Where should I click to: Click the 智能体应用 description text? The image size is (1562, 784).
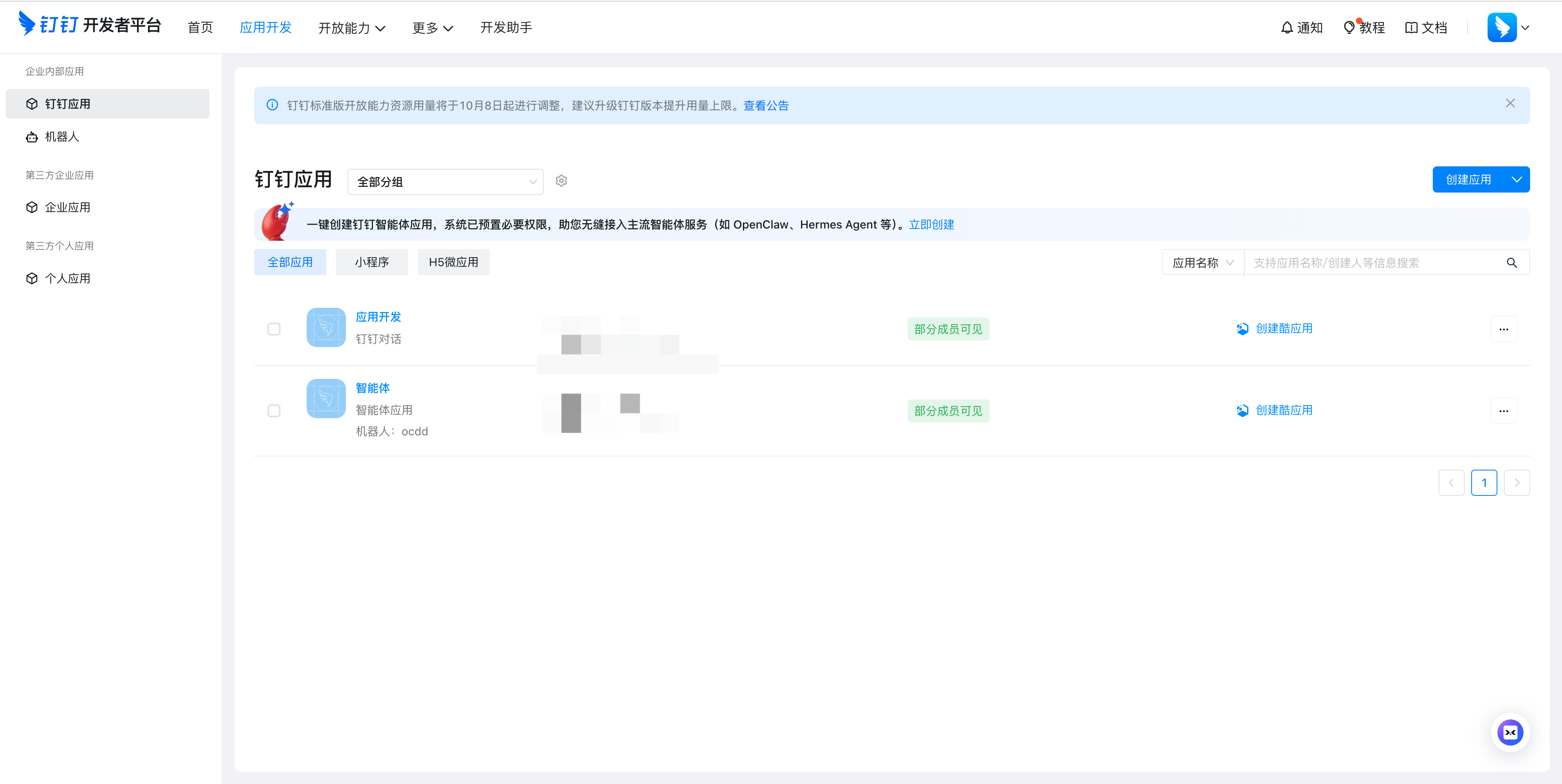tap(384, 410)
